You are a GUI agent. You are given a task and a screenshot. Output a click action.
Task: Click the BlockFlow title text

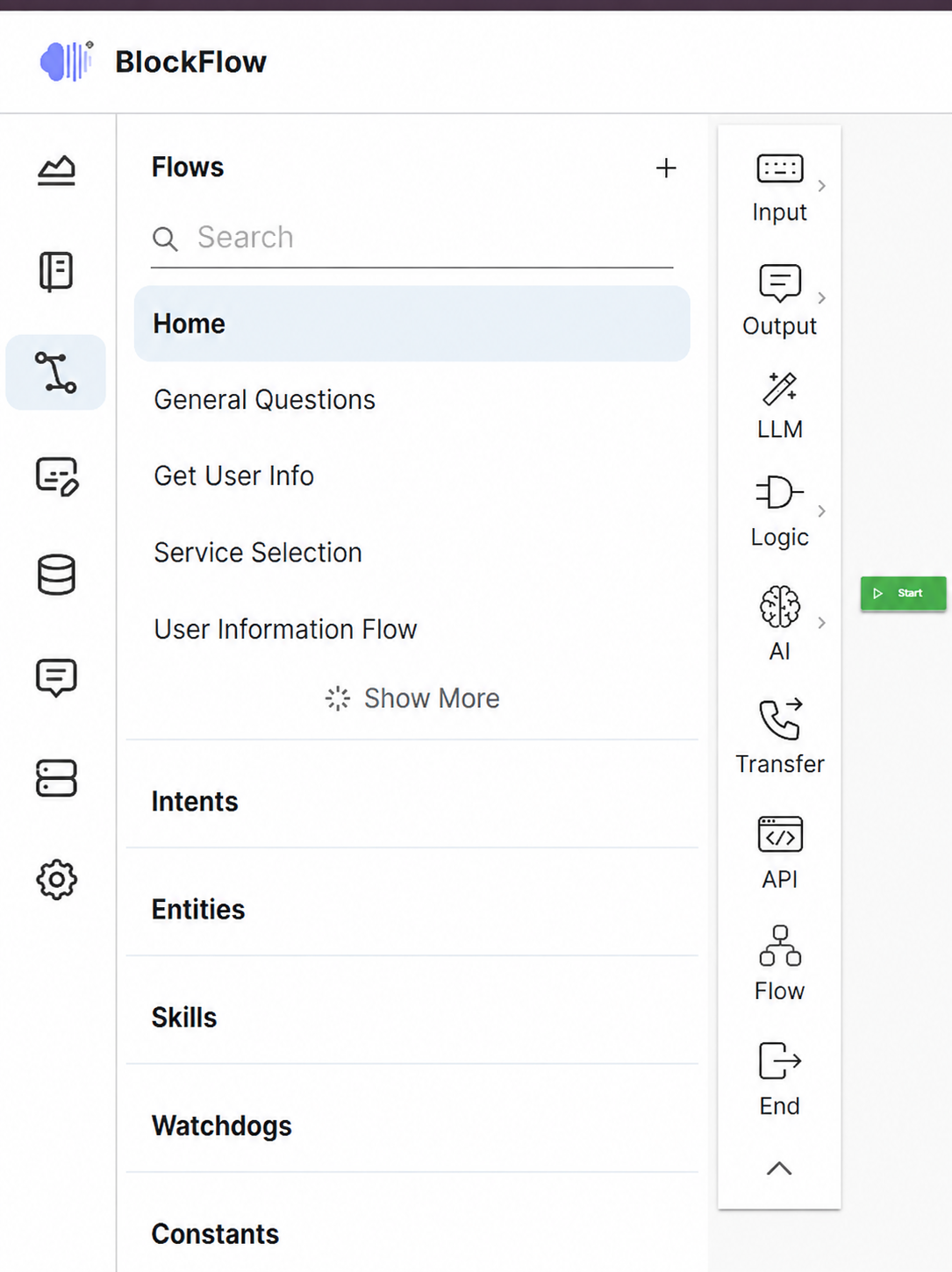pos(190,62)
